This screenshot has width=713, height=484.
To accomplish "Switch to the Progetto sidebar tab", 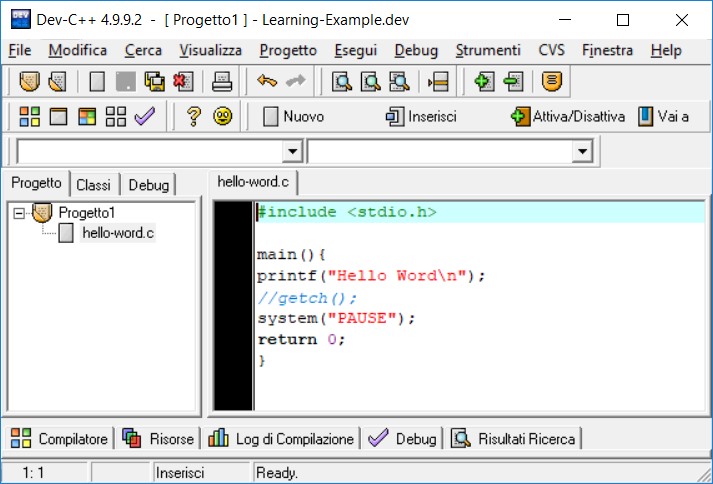I will (x=36, y=183).
